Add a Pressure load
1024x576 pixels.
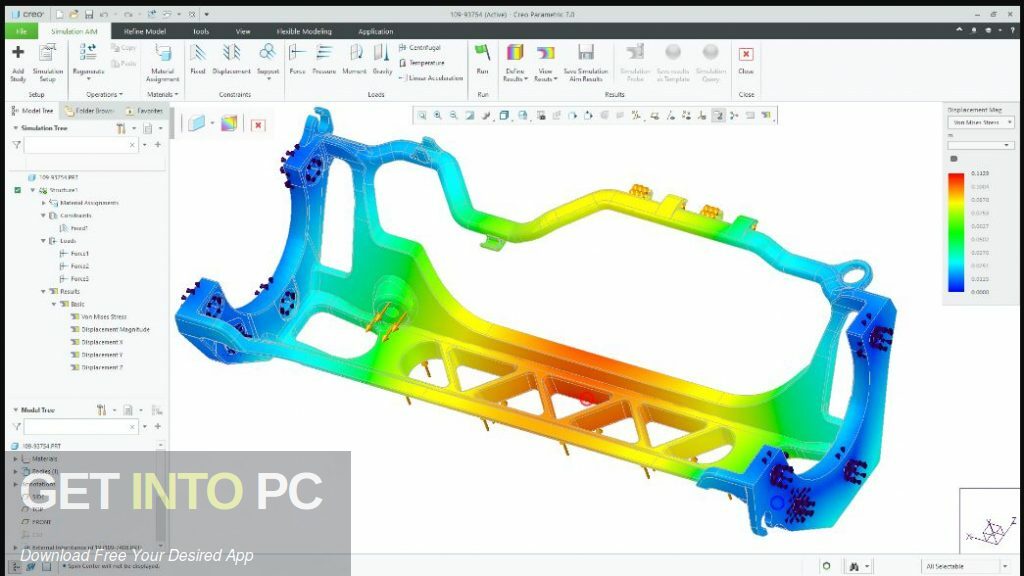pos(324,60)
